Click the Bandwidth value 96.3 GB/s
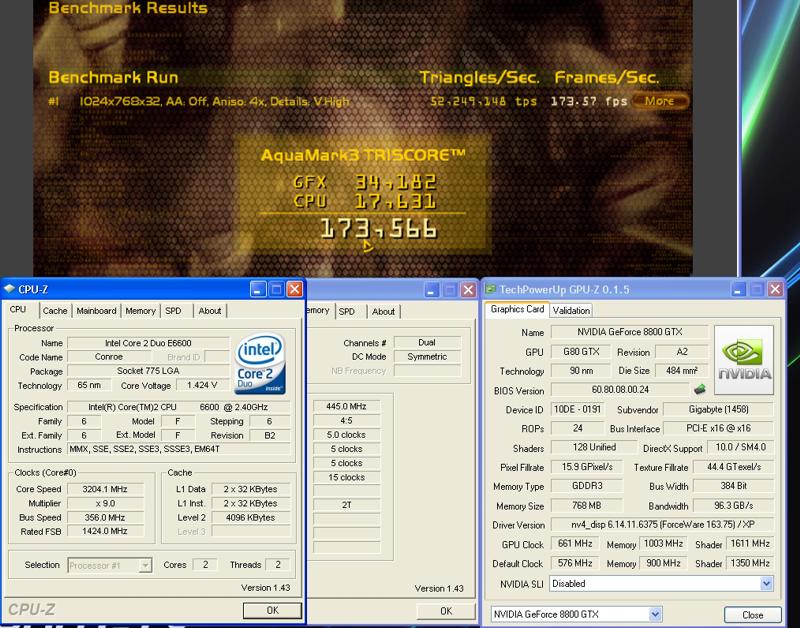This screenshot has height=628, width=800. point(734,506)
